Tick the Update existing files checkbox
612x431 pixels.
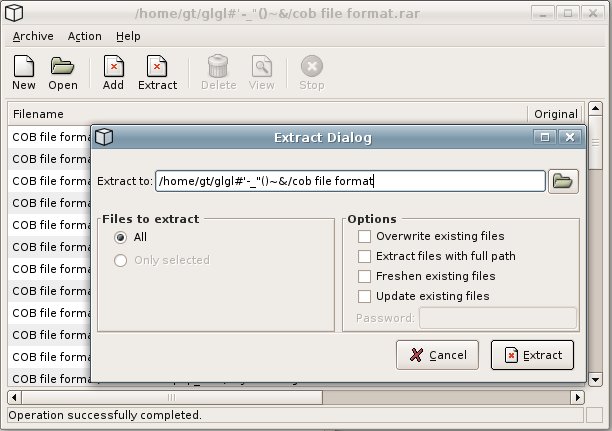pyautogui.click(x=365, y=296)
